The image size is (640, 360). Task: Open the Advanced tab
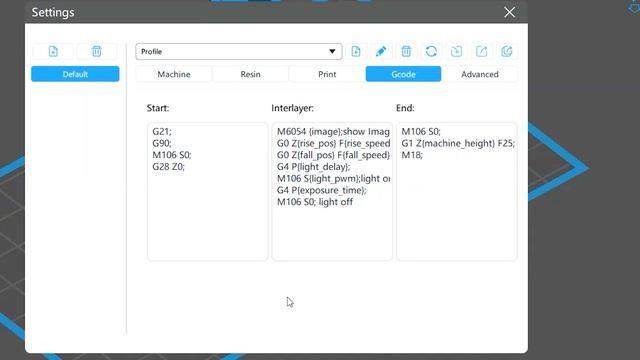point(480,74)
